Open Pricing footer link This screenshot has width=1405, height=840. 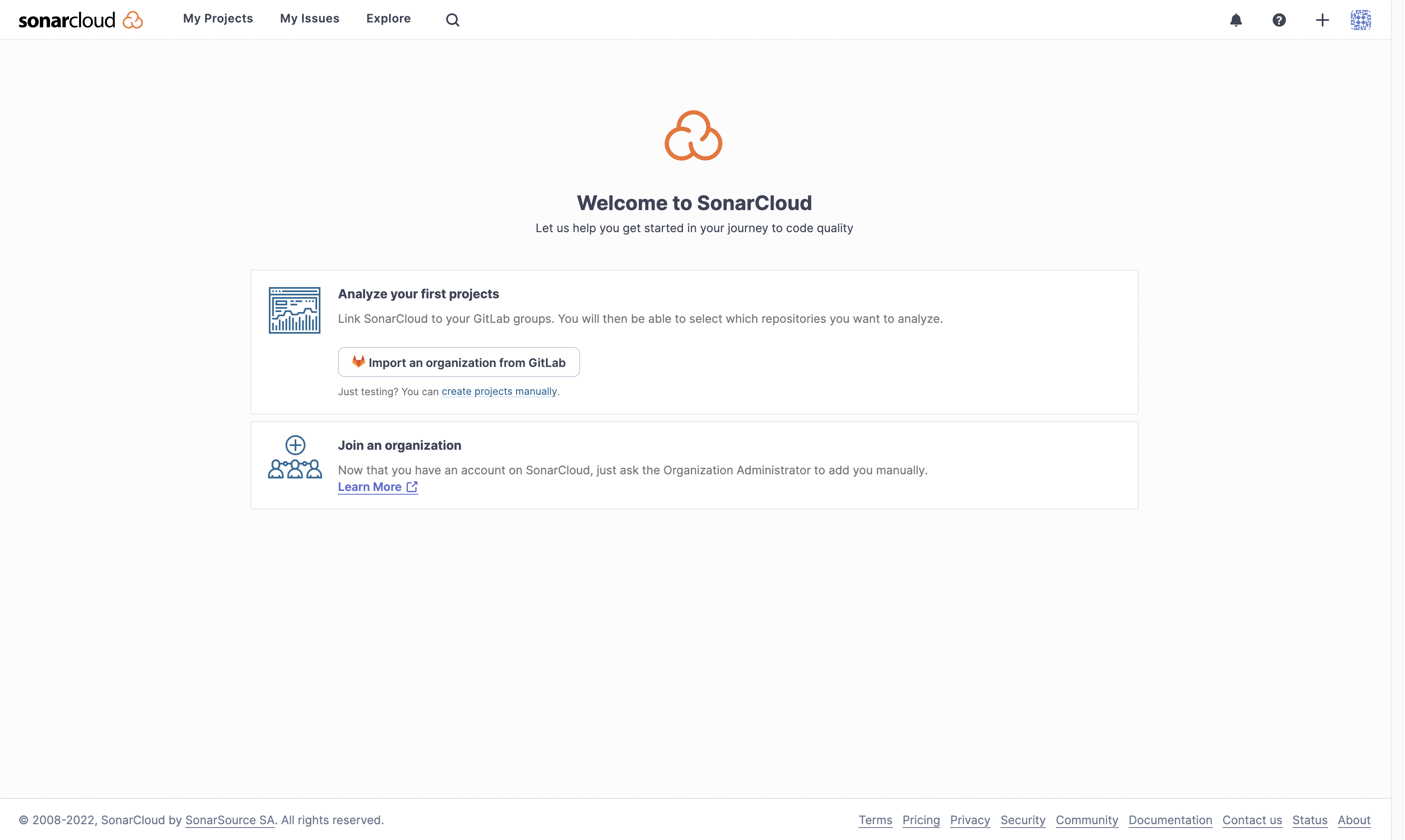pyautogui.click(x=921, y=820)
